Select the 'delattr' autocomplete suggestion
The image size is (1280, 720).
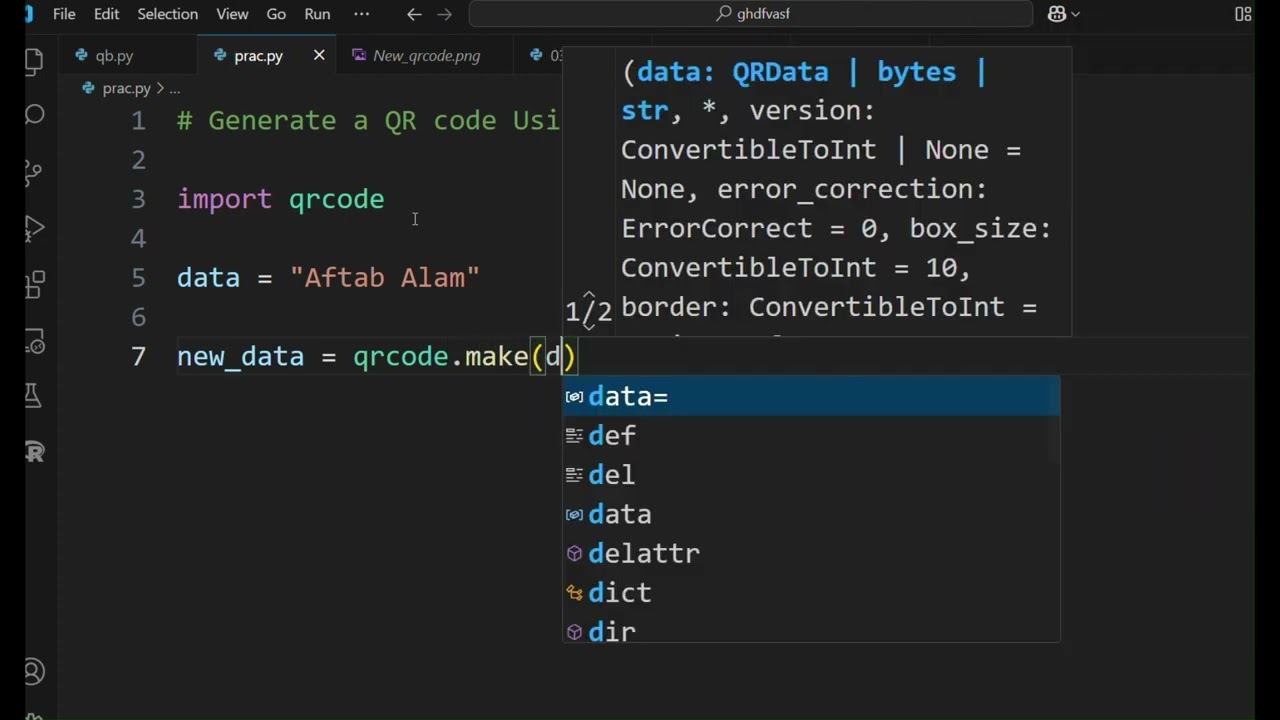click(811, 553)
